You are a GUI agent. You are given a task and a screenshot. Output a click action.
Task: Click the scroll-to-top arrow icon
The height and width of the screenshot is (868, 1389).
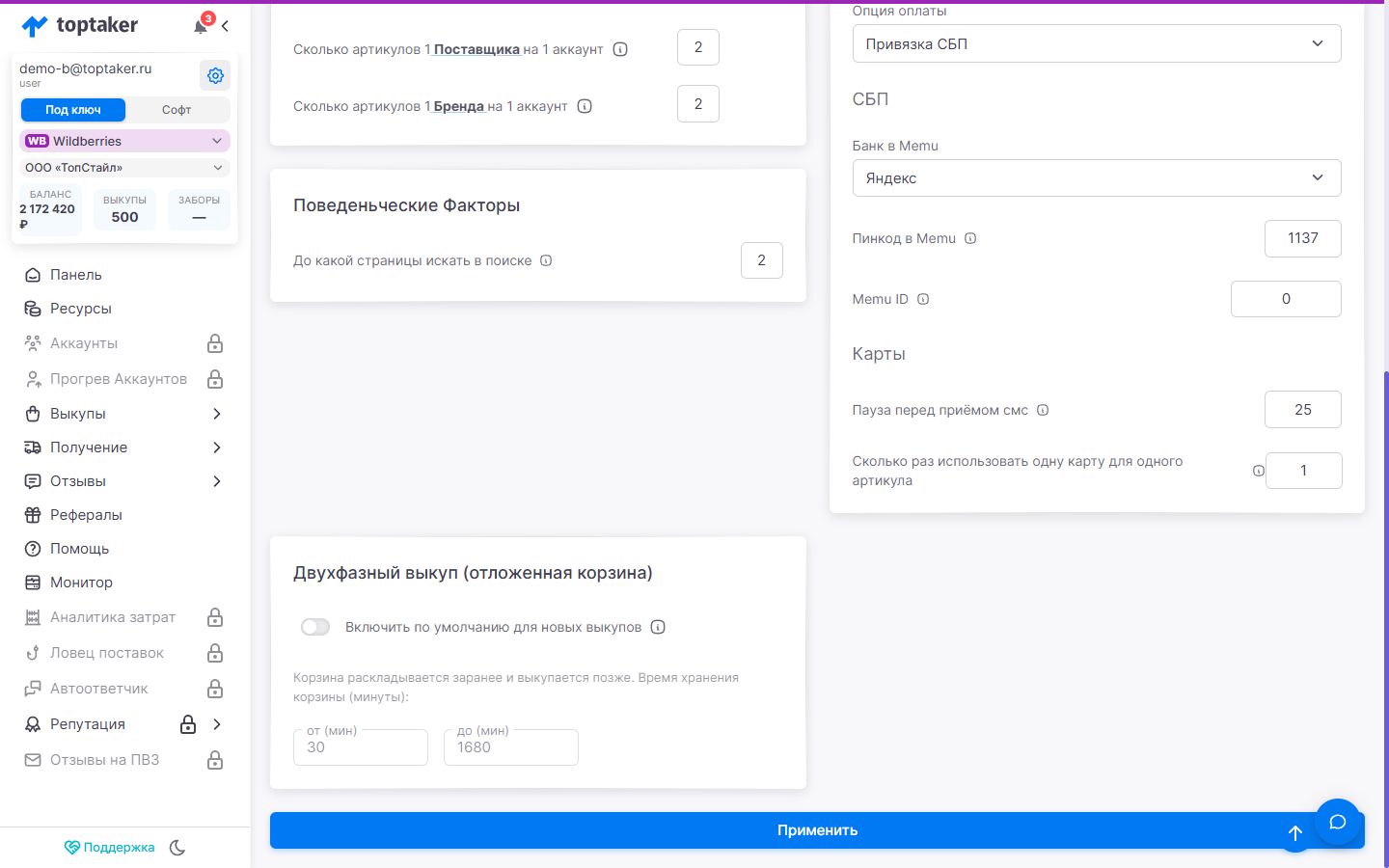point(1295,833)
